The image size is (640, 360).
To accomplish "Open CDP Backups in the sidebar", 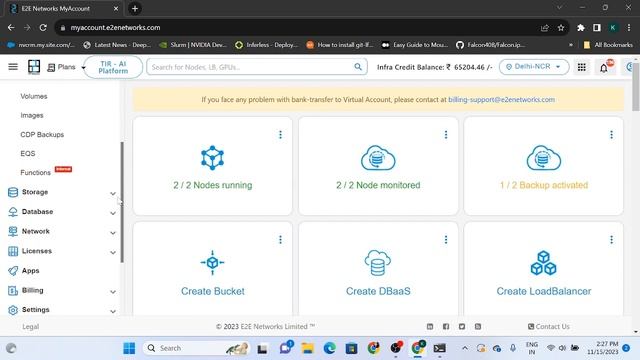I will pos(42,135).
